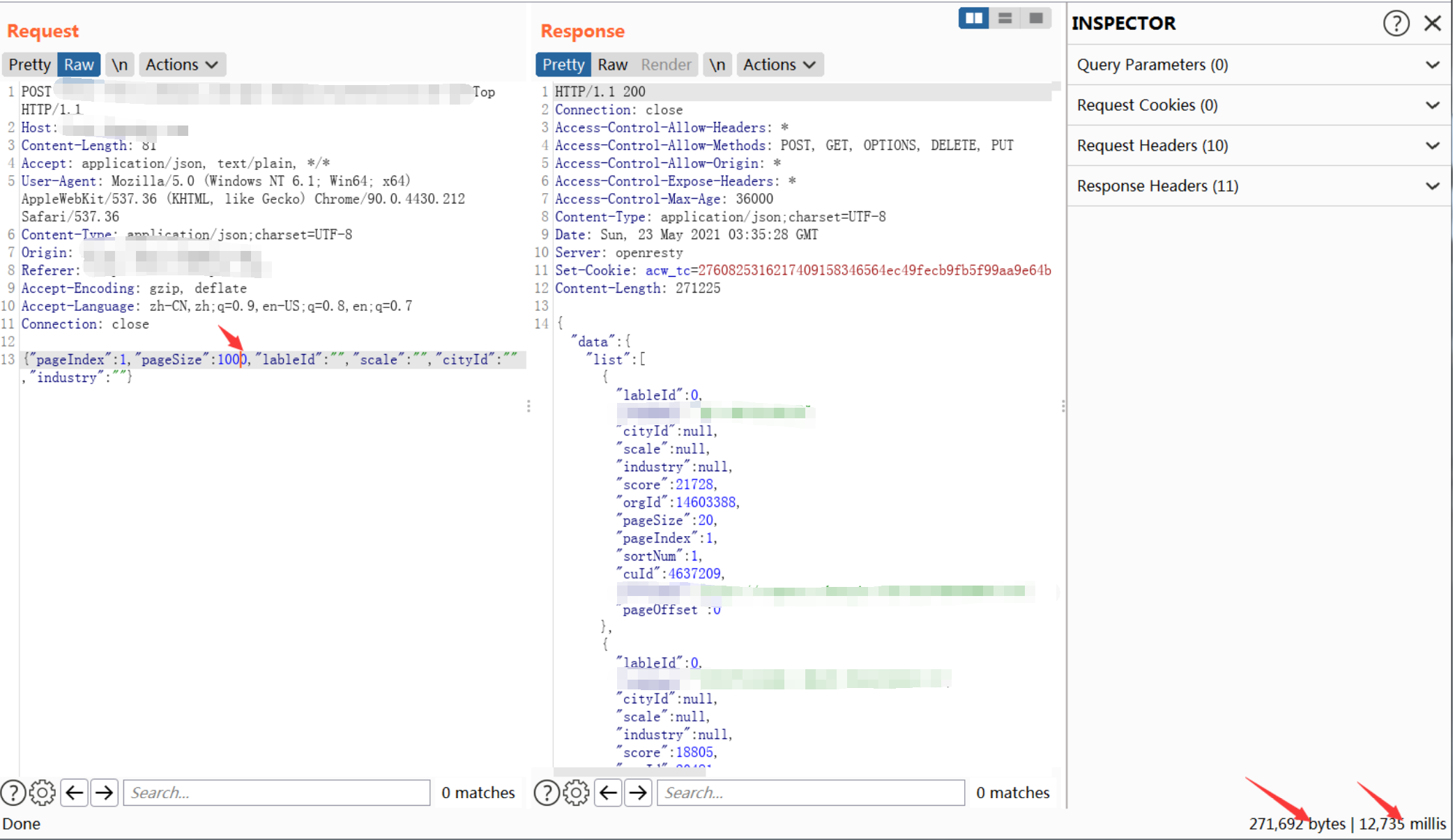This screenshot has height=840, width=1453.
Task: Click the Access-Control-Max-Age: 36000 line
Action: (x=664, y=199)
